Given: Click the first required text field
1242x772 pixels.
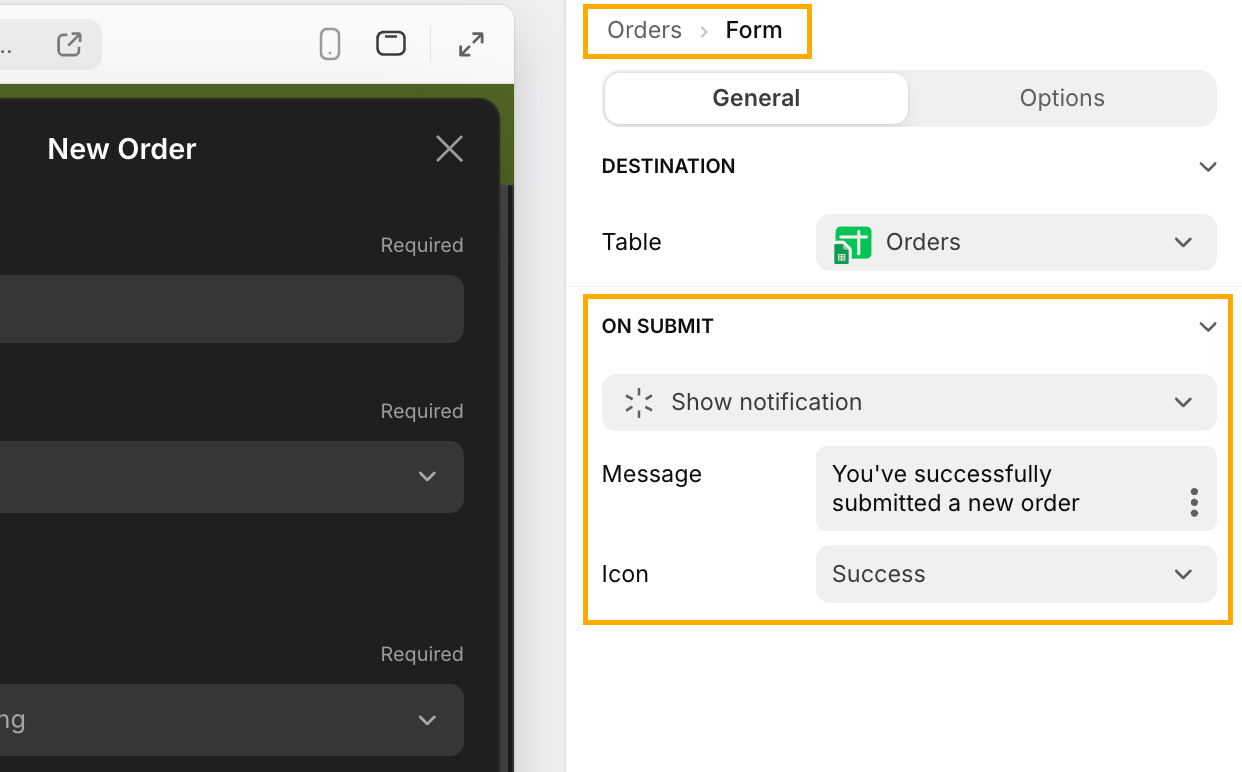Looking at the screenshot, I should coord(232,309).
